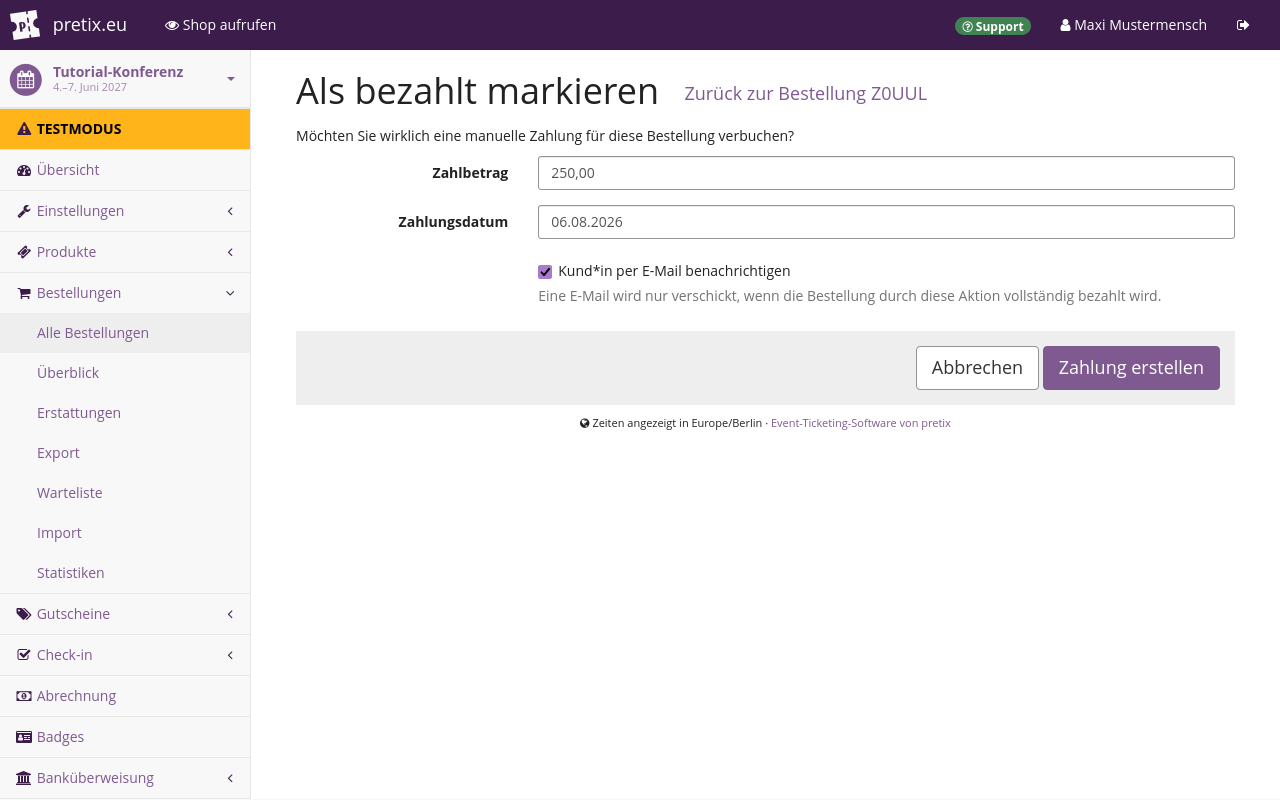Expand the Check-in submenu chevron

pyautogui.click(x=230, y=655)
